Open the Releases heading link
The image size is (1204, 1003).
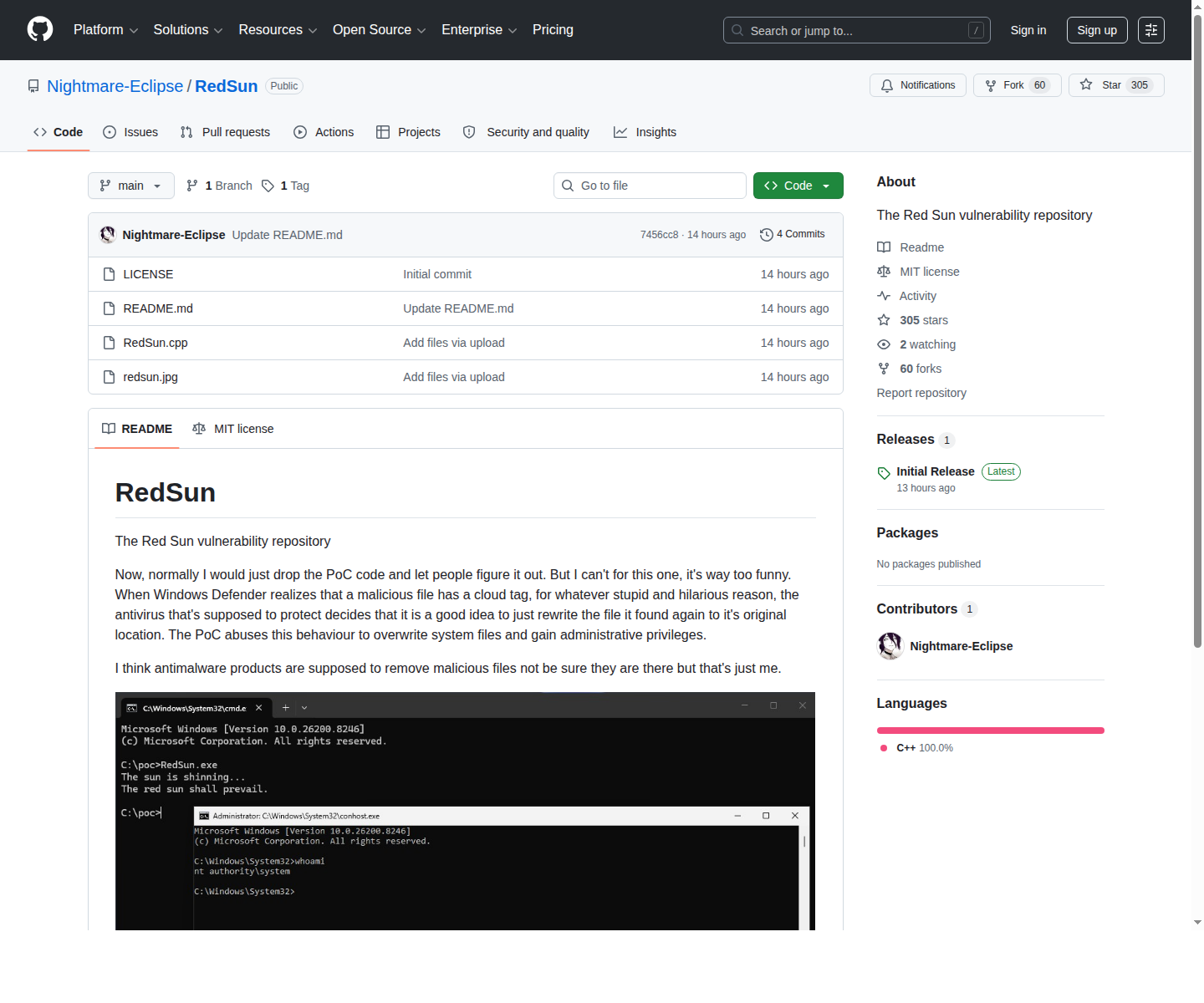(915, 440)
